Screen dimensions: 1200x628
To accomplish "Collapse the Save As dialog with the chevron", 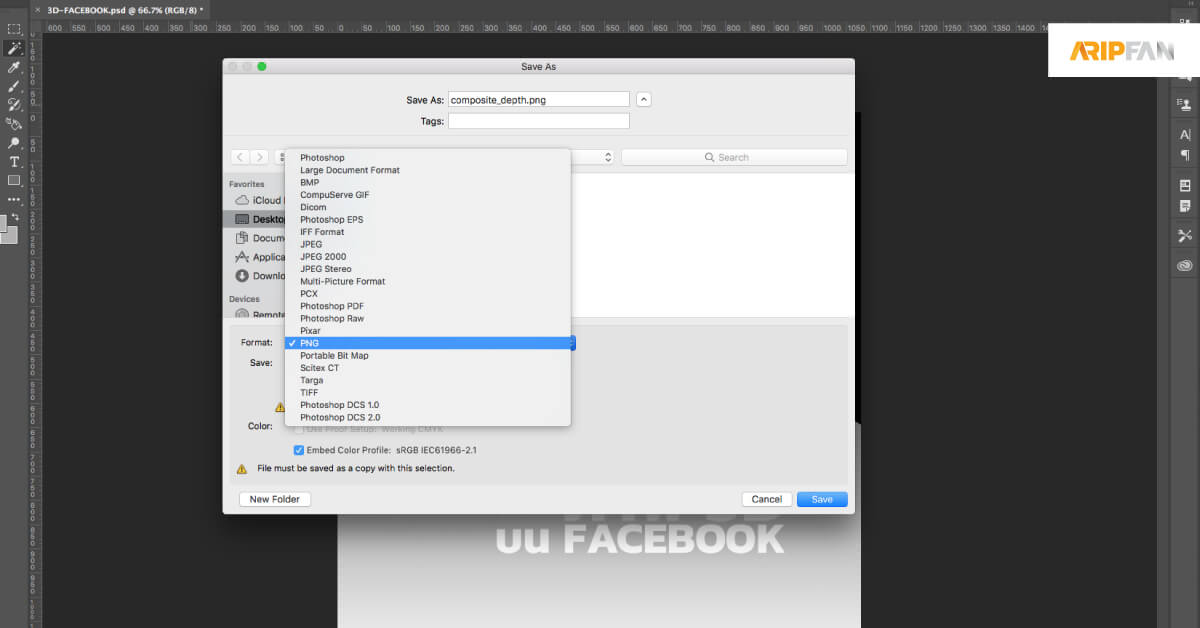I will (x=644, y=99).
